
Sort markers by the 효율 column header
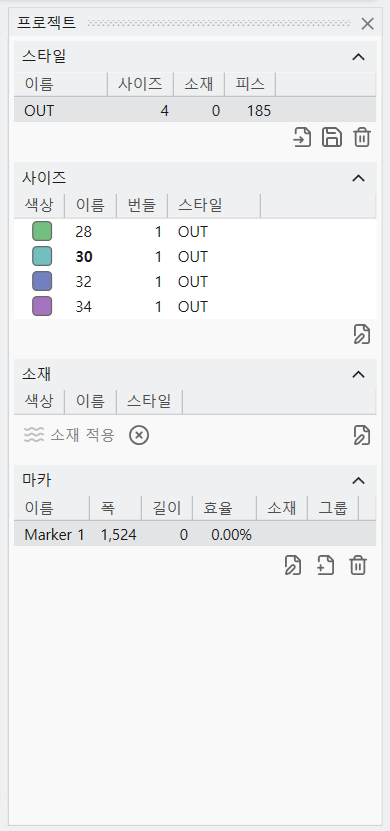224,508
